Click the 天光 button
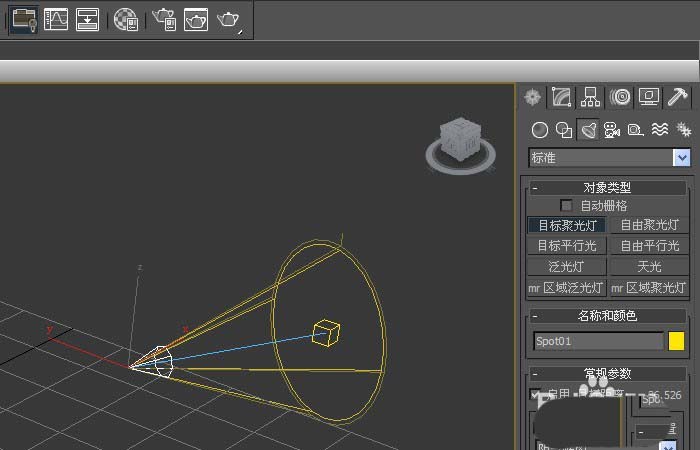The width and height of the screenshot is (700, 450). 650,267
